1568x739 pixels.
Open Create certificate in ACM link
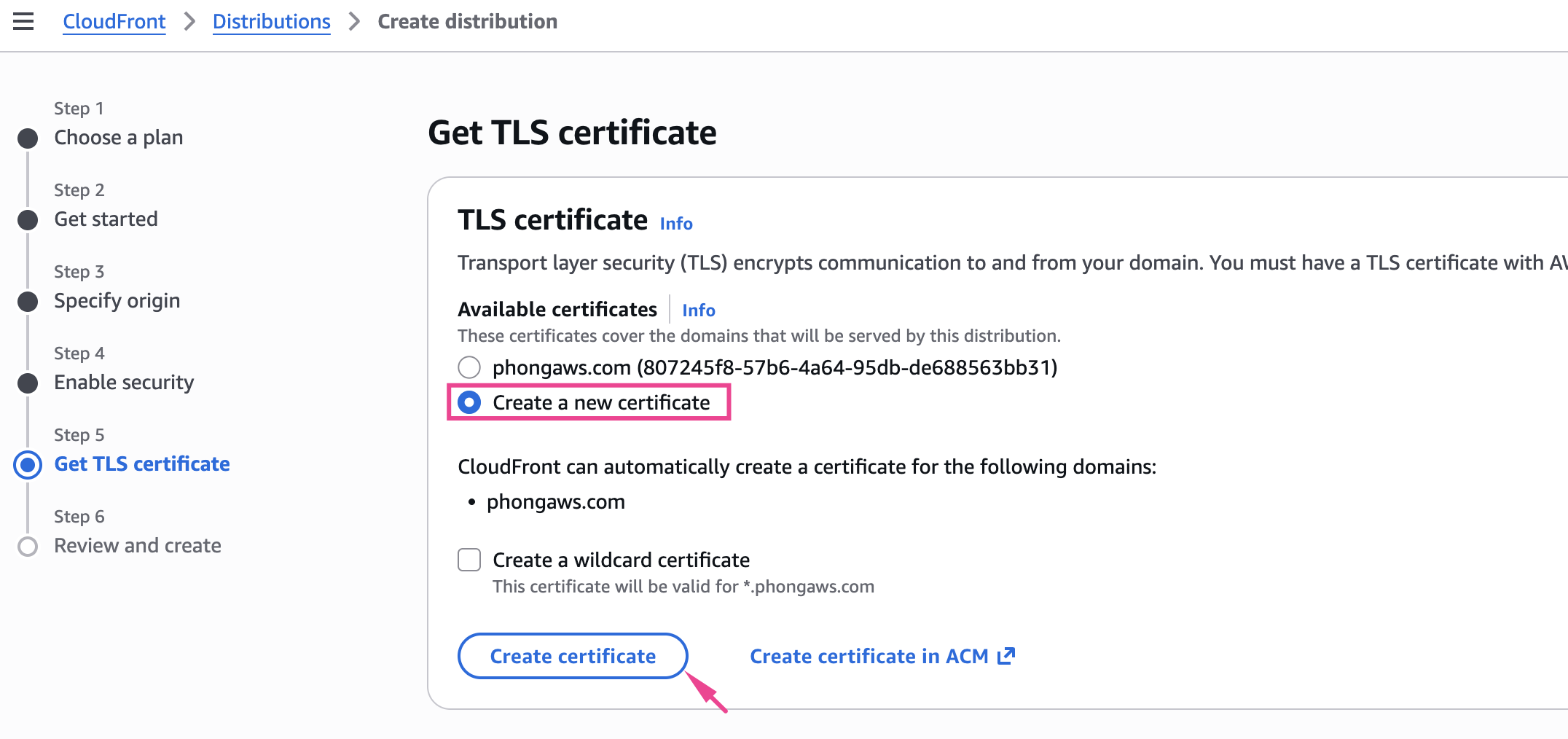pyautogui.click(x=869, y=656)
